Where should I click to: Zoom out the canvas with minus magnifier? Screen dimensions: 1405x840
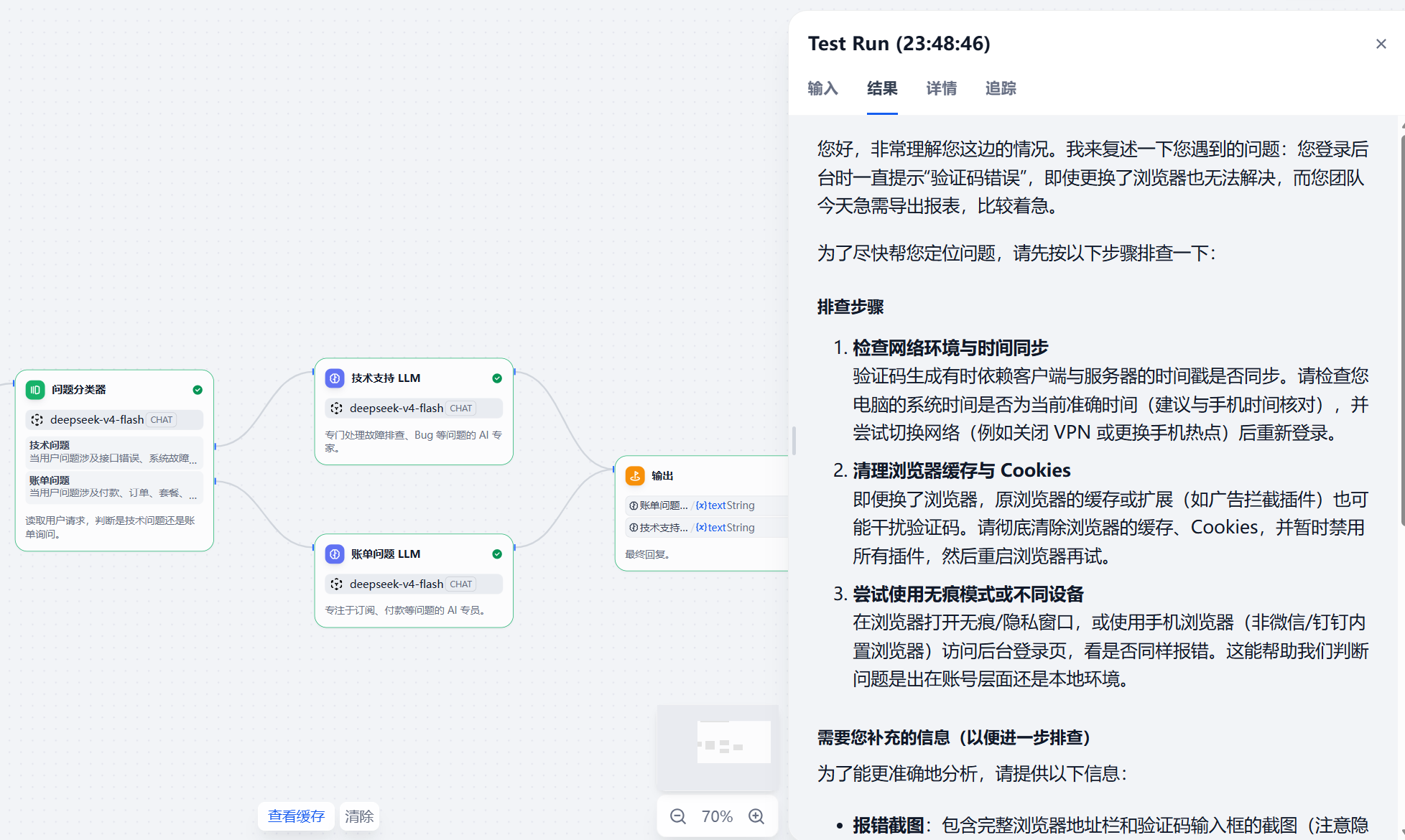coord(678,816)
